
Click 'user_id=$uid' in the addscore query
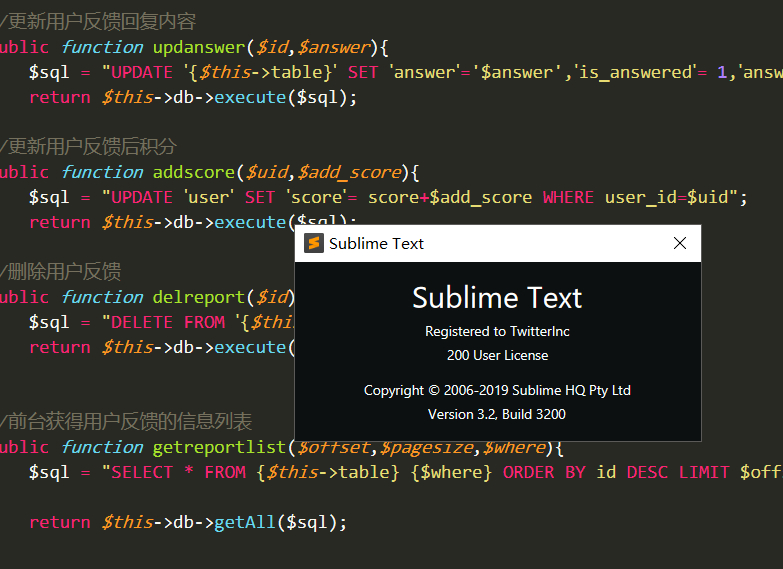667,197
